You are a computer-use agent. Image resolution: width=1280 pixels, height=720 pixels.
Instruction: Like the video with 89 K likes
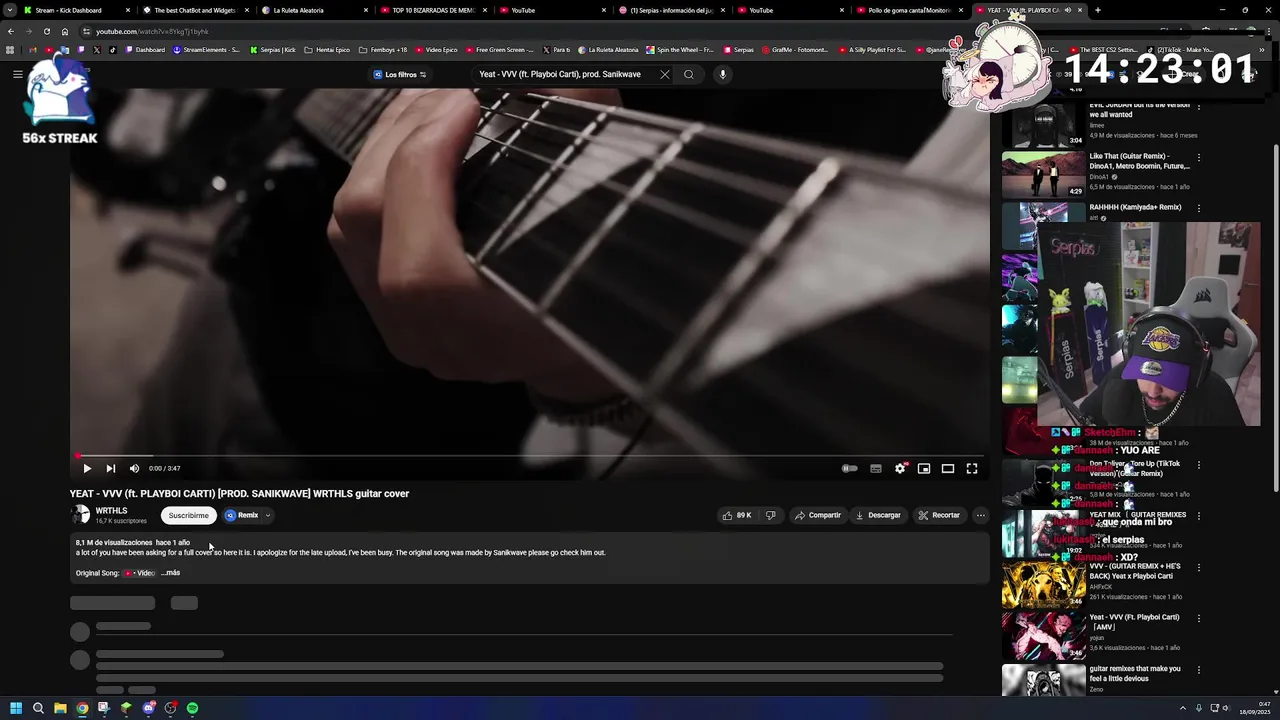738,515
